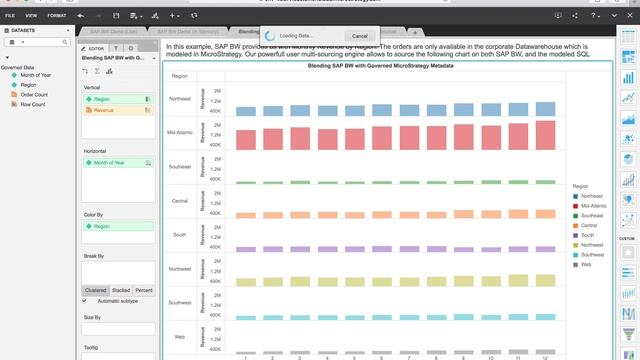This screenshot has height=360, width=640.
Task: Click the Totals sigma icon in Editor
Action: click(97, 71)
